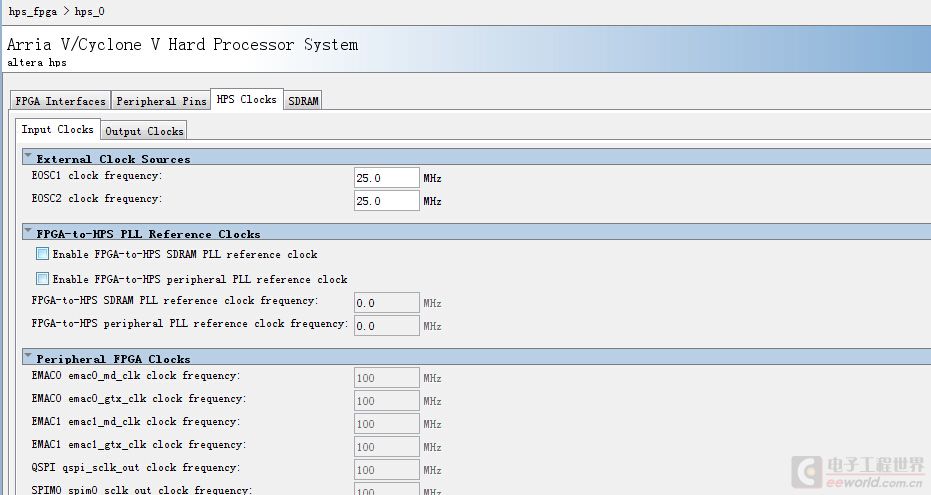This screenshot has width=931, height=495.
Task: Click 'EMAC0 emac0_md_clk clock frequency:' label
Action: tap(136, 376)
